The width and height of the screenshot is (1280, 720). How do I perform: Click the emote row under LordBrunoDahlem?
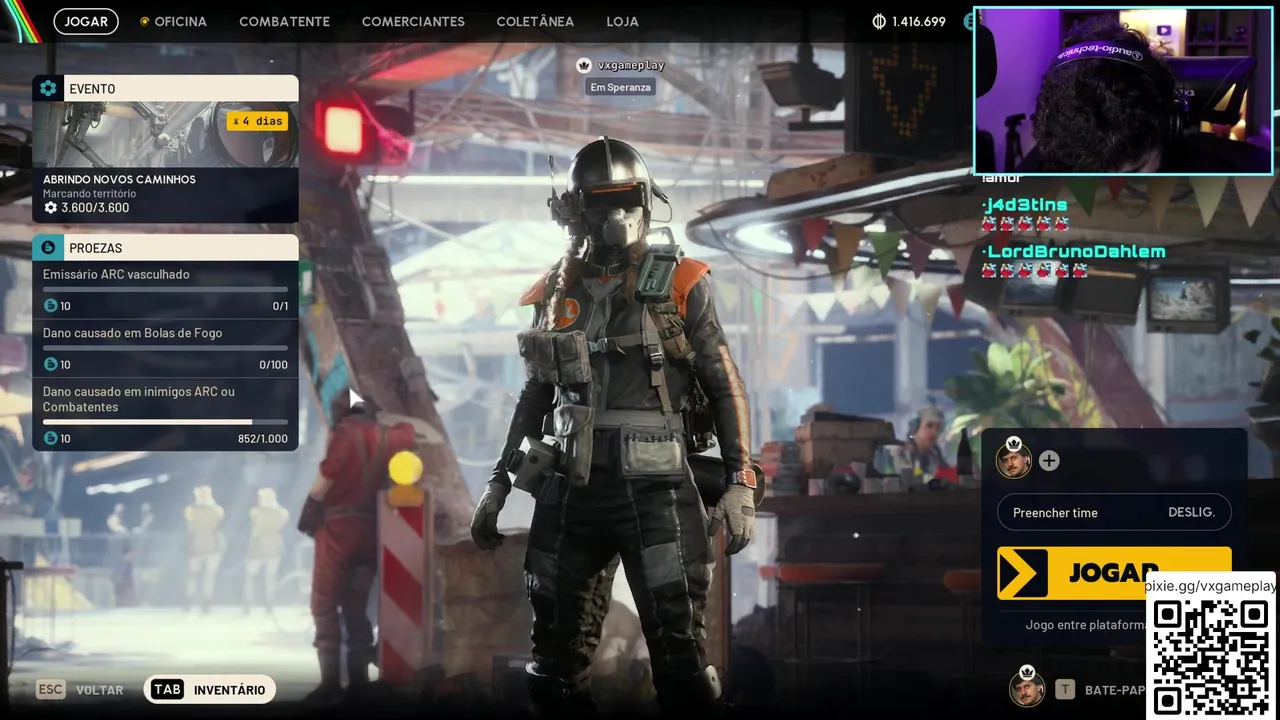[x=1034, y=270]
